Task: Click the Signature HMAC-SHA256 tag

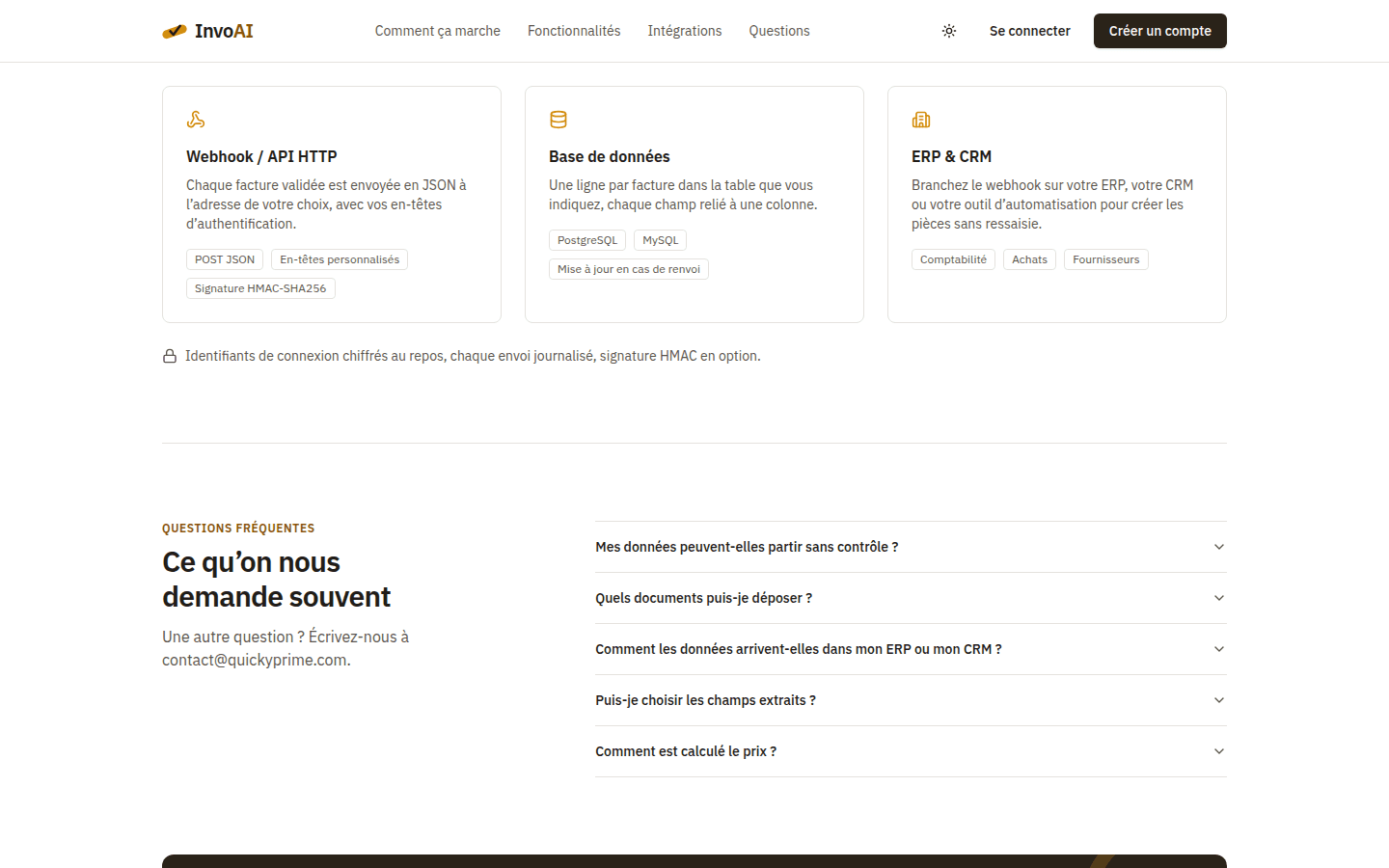Action: coord(260,288)
